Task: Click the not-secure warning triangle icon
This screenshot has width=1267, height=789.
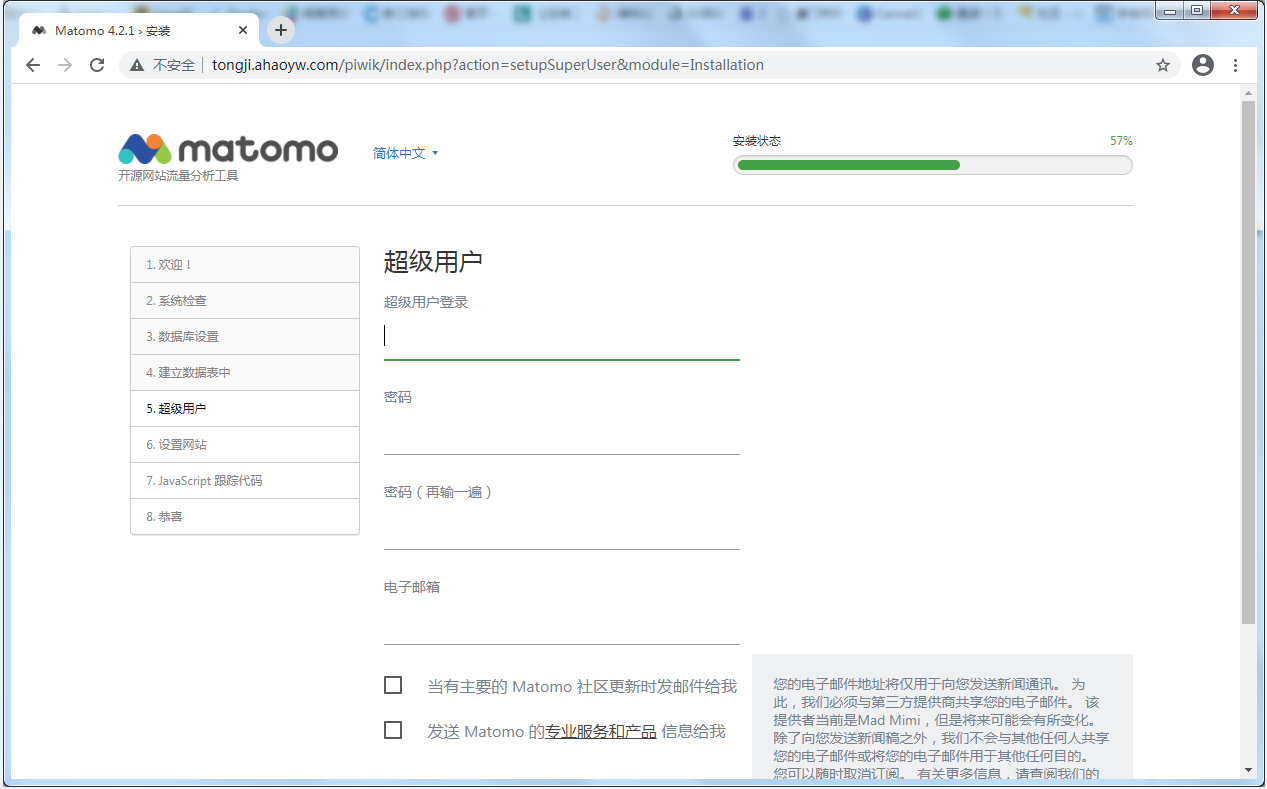Action: (137, 65)
